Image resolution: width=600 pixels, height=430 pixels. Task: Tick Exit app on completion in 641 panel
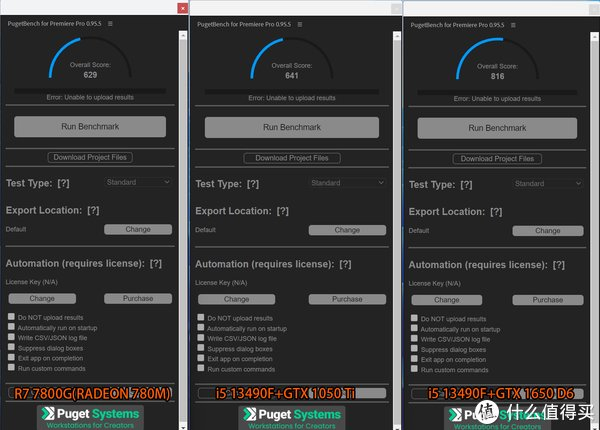coord(201,358)
